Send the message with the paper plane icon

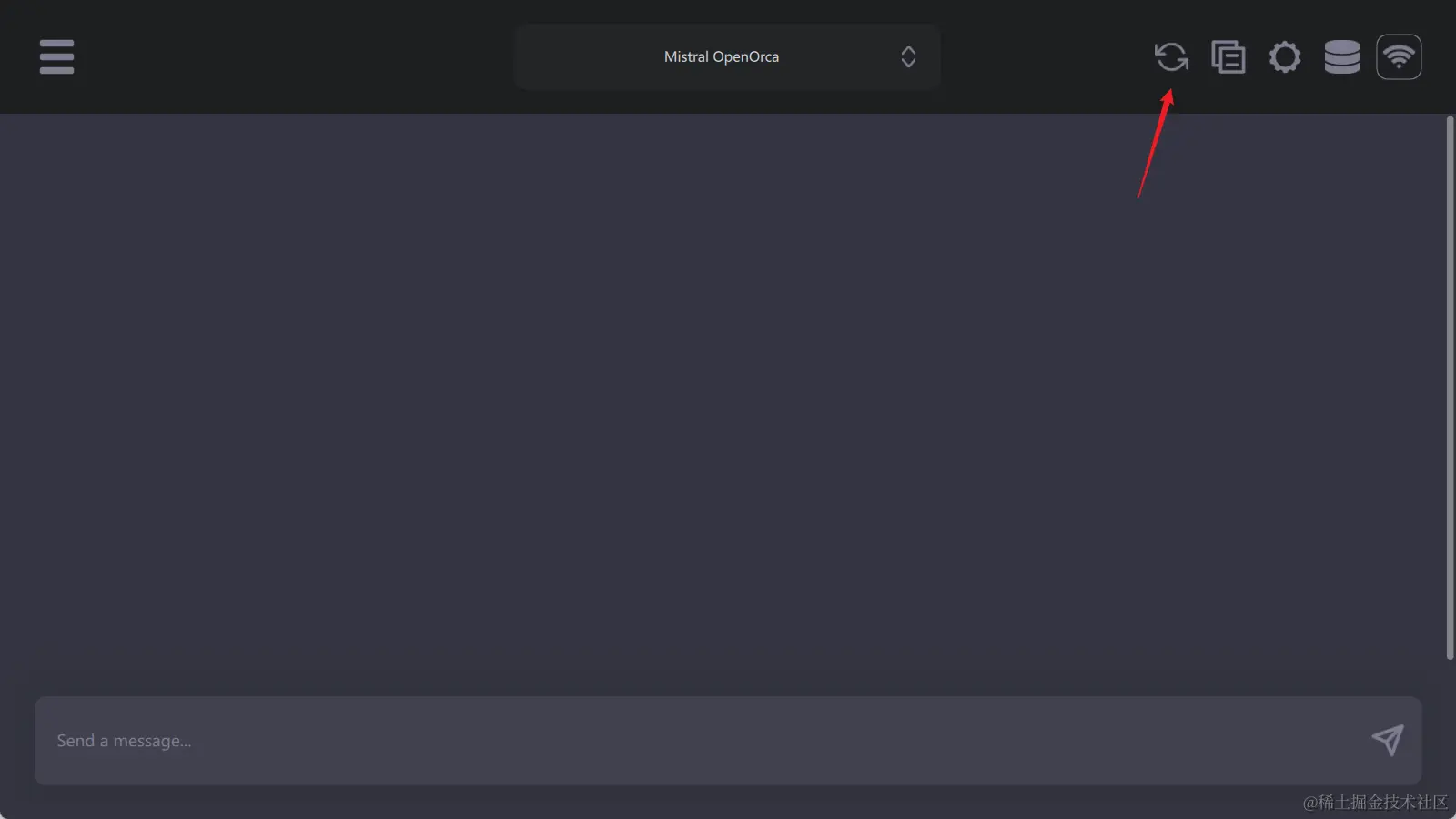coord(1387,741)
